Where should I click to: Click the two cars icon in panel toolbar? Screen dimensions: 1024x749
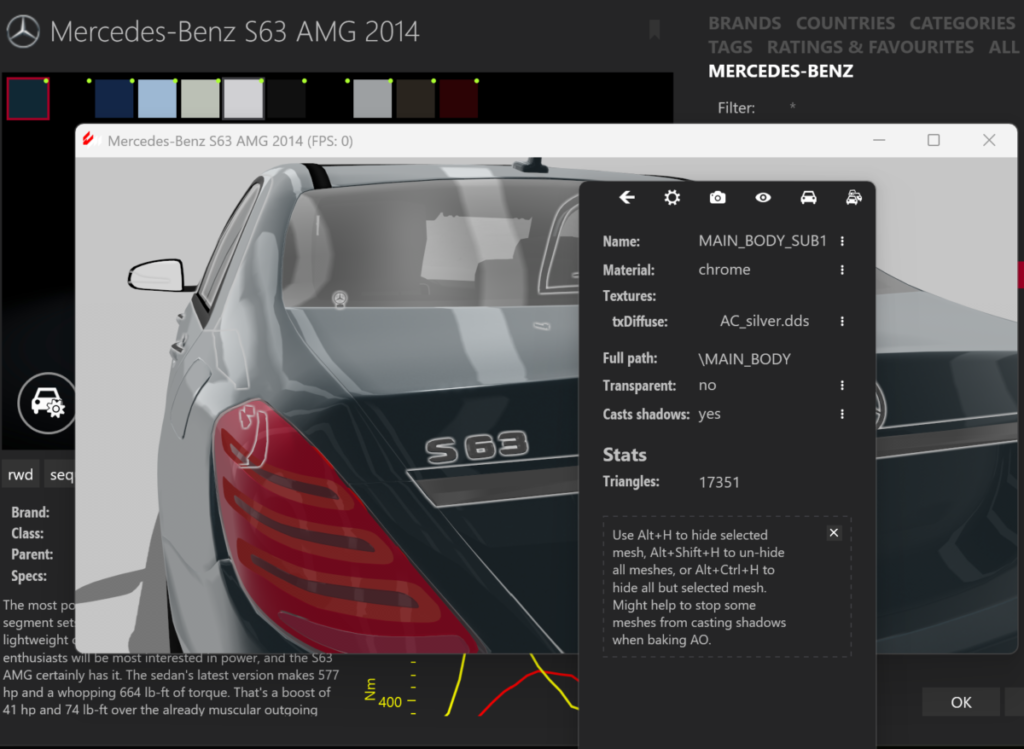coord(854,197)
